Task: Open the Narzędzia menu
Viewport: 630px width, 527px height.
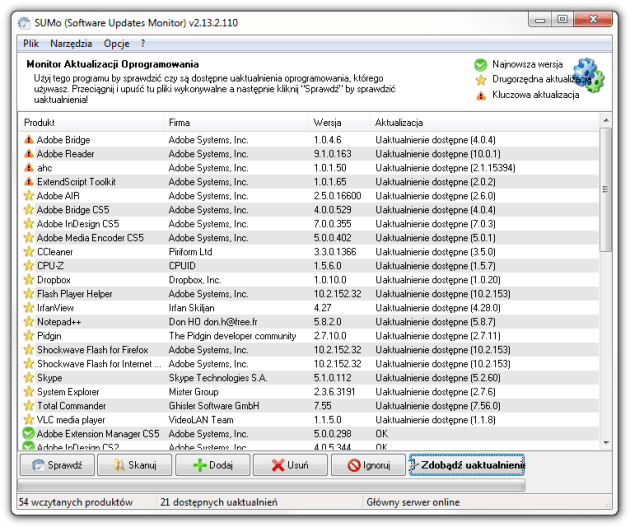Action: [x=71, y=43]
